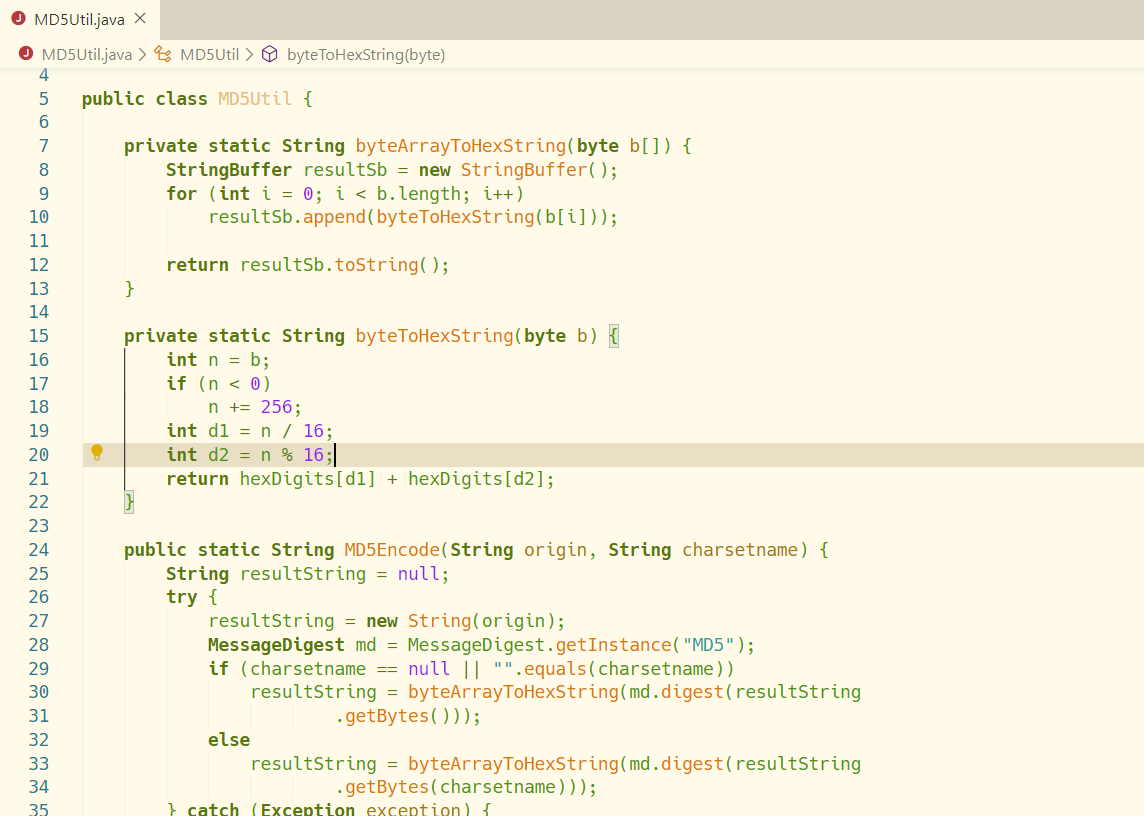Click 'for' keyword on line 9
Viewport: 1144px width, 816px height.
pos(182,193)
